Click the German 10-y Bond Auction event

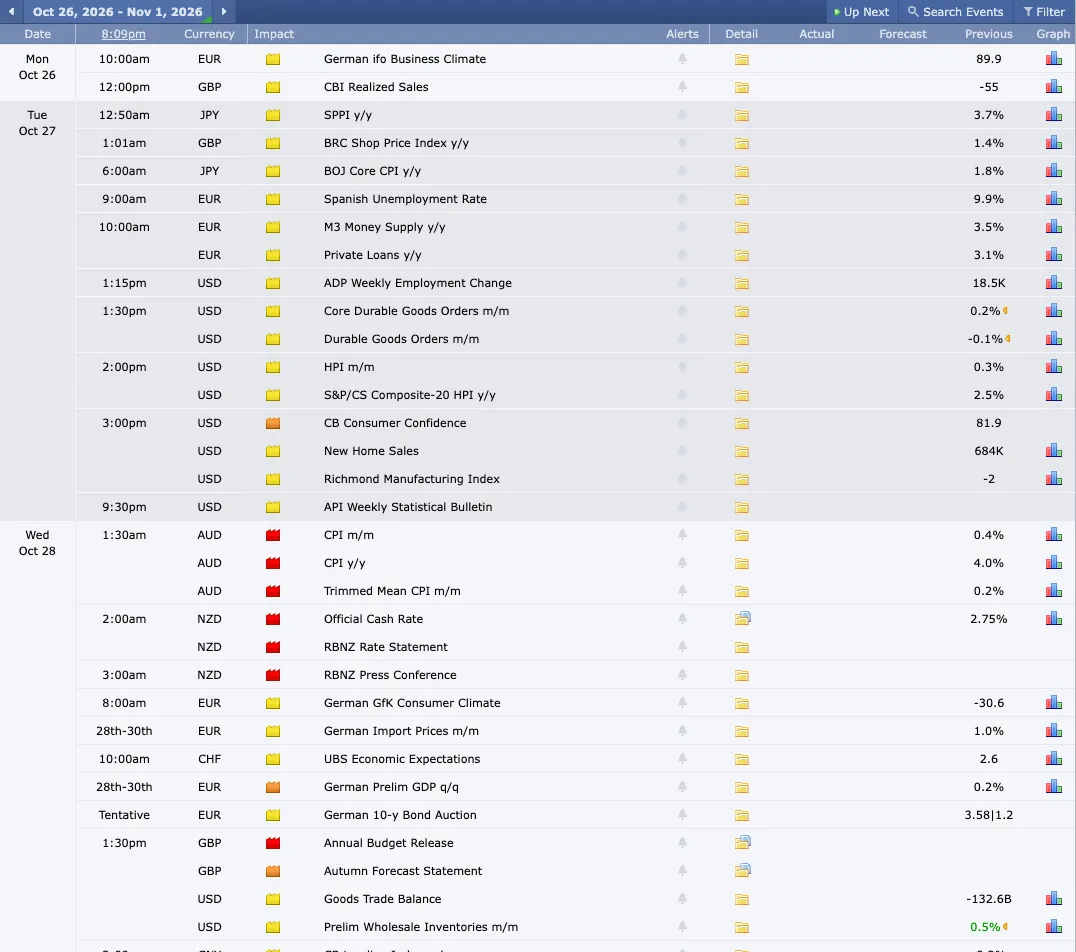click(x=400, y=815)
